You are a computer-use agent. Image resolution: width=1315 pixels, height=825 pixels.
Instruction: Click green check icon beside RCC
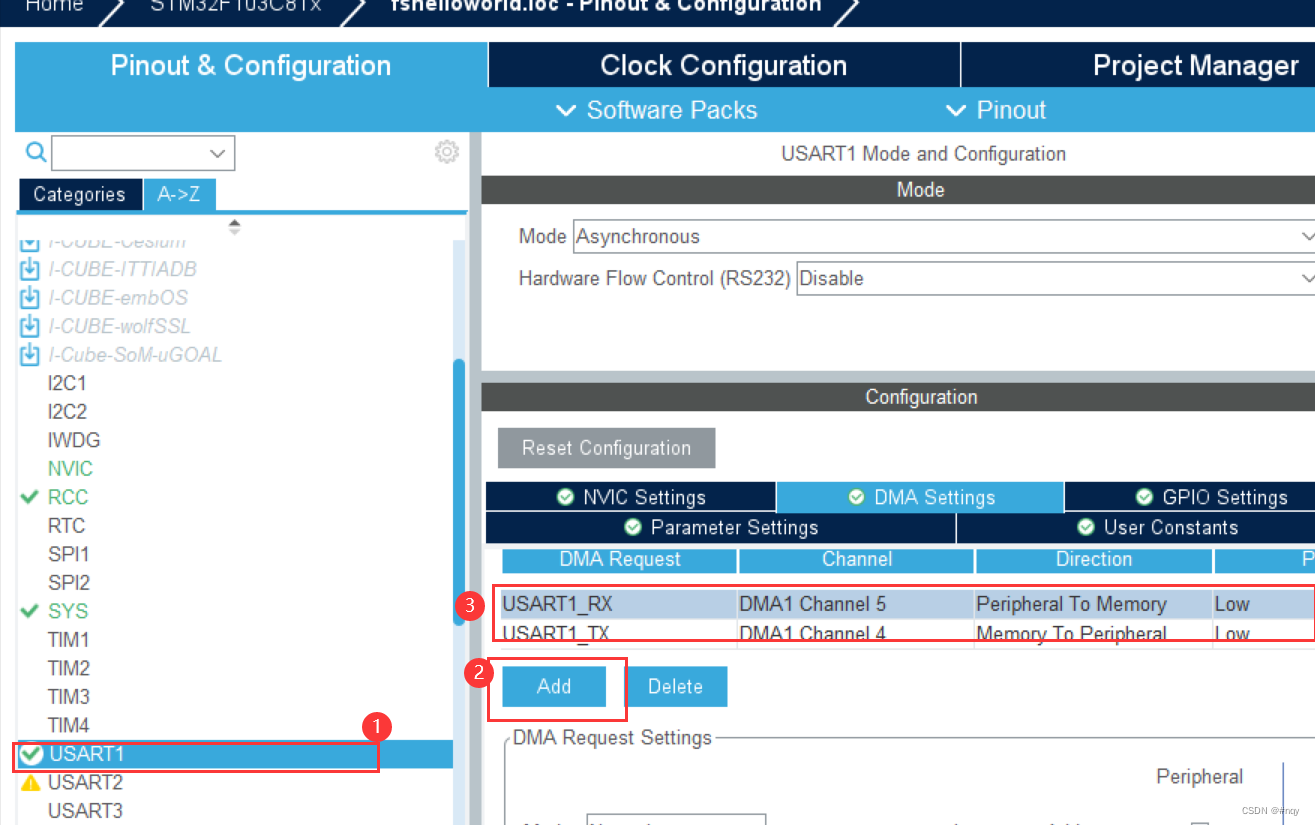30,497
